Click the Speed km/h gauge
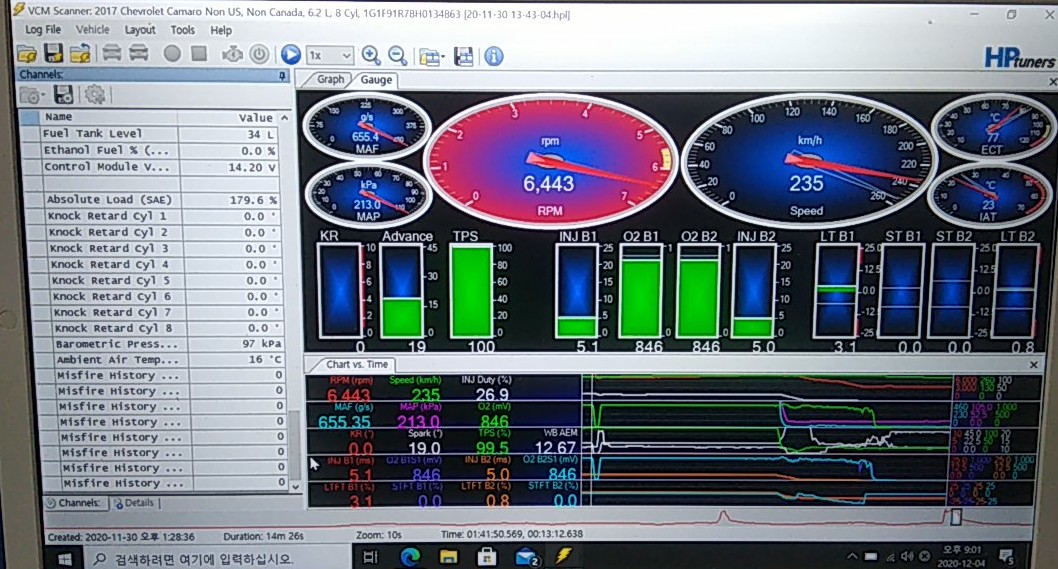Screen dimensions: 1058x569 (x=807, y=159)
